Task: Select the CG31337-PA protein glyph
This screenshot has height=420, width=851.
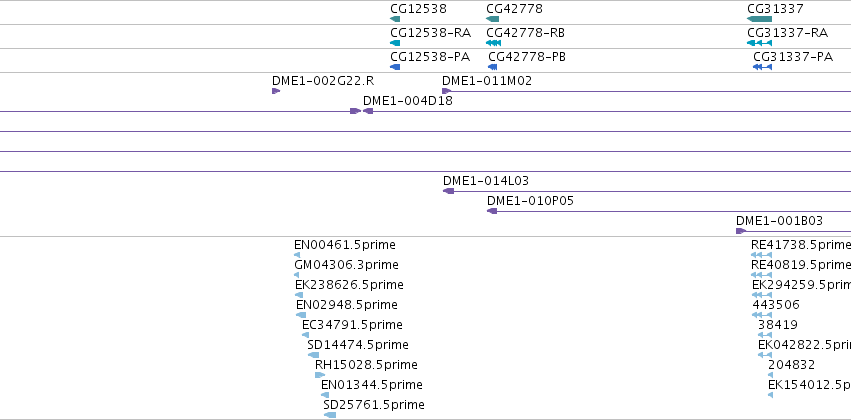Action: coord(763,67)
